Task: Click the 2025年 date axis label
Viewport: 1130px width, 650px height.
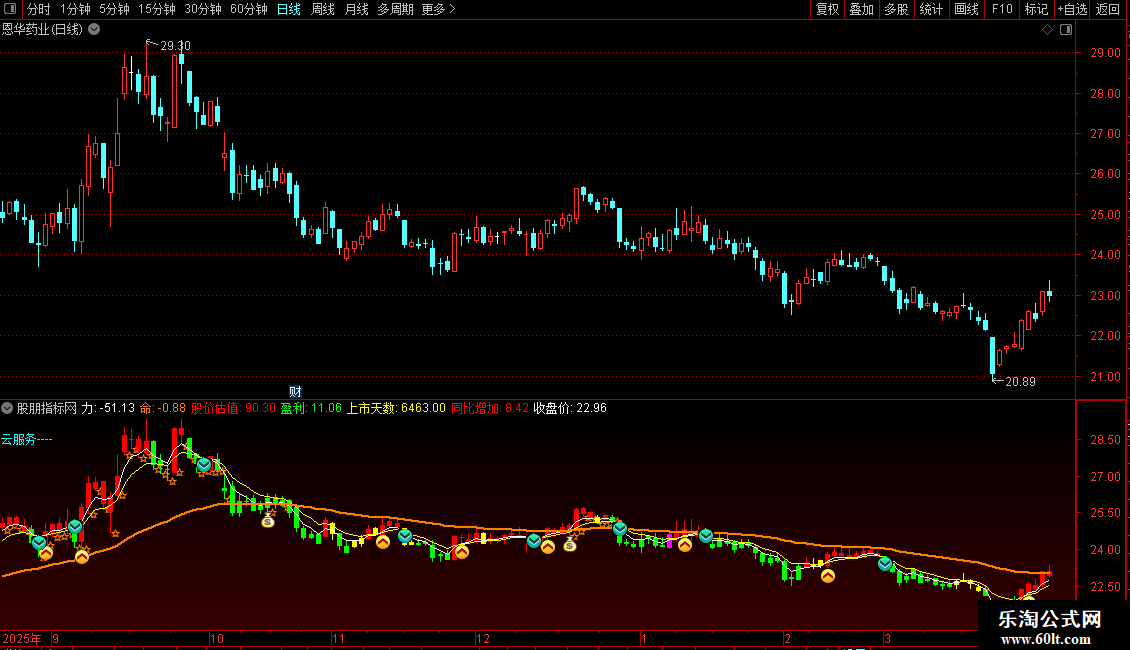Action: (x=22, y=638)
